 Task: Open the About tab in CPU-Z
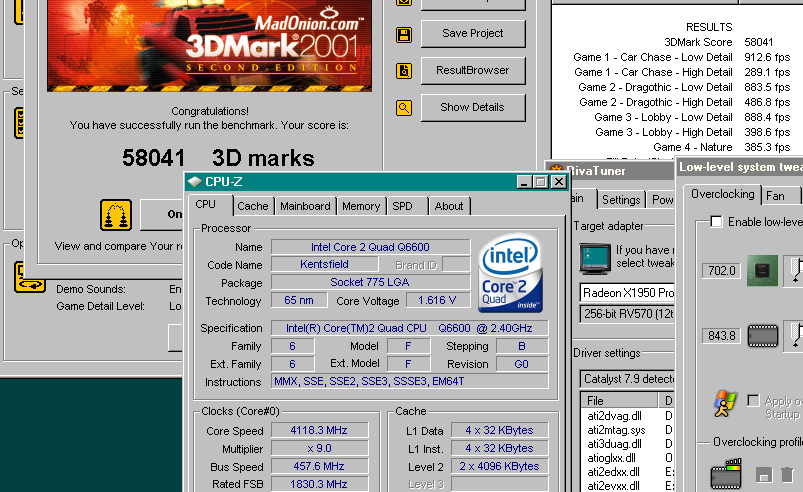449,206
